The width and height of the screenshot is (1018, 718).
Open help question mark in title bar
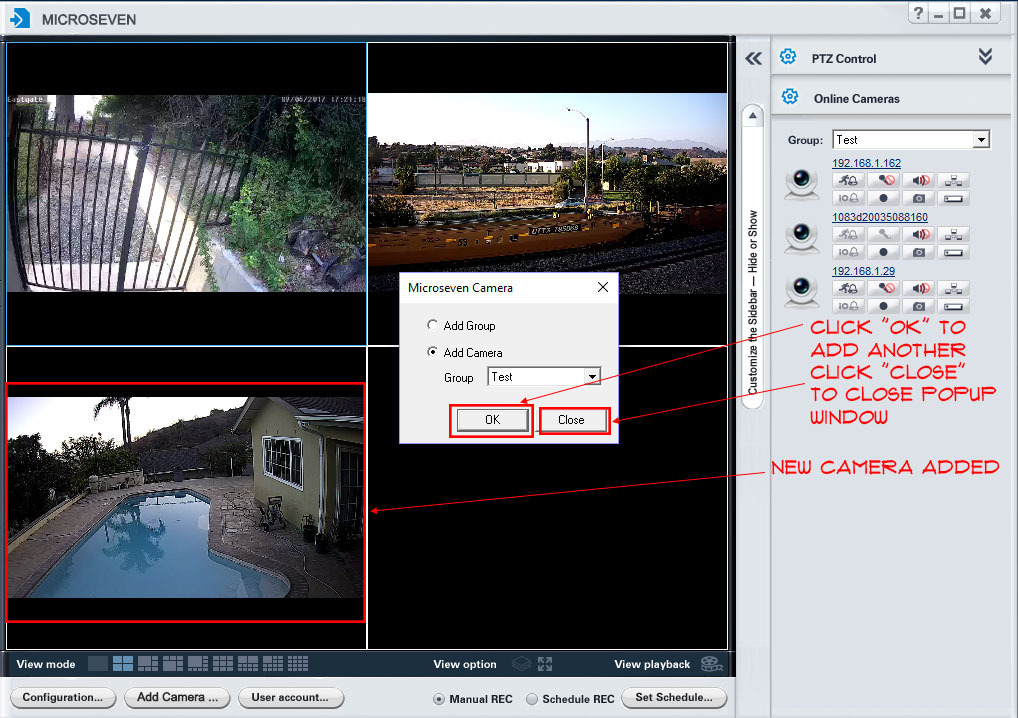pos(918,14)
